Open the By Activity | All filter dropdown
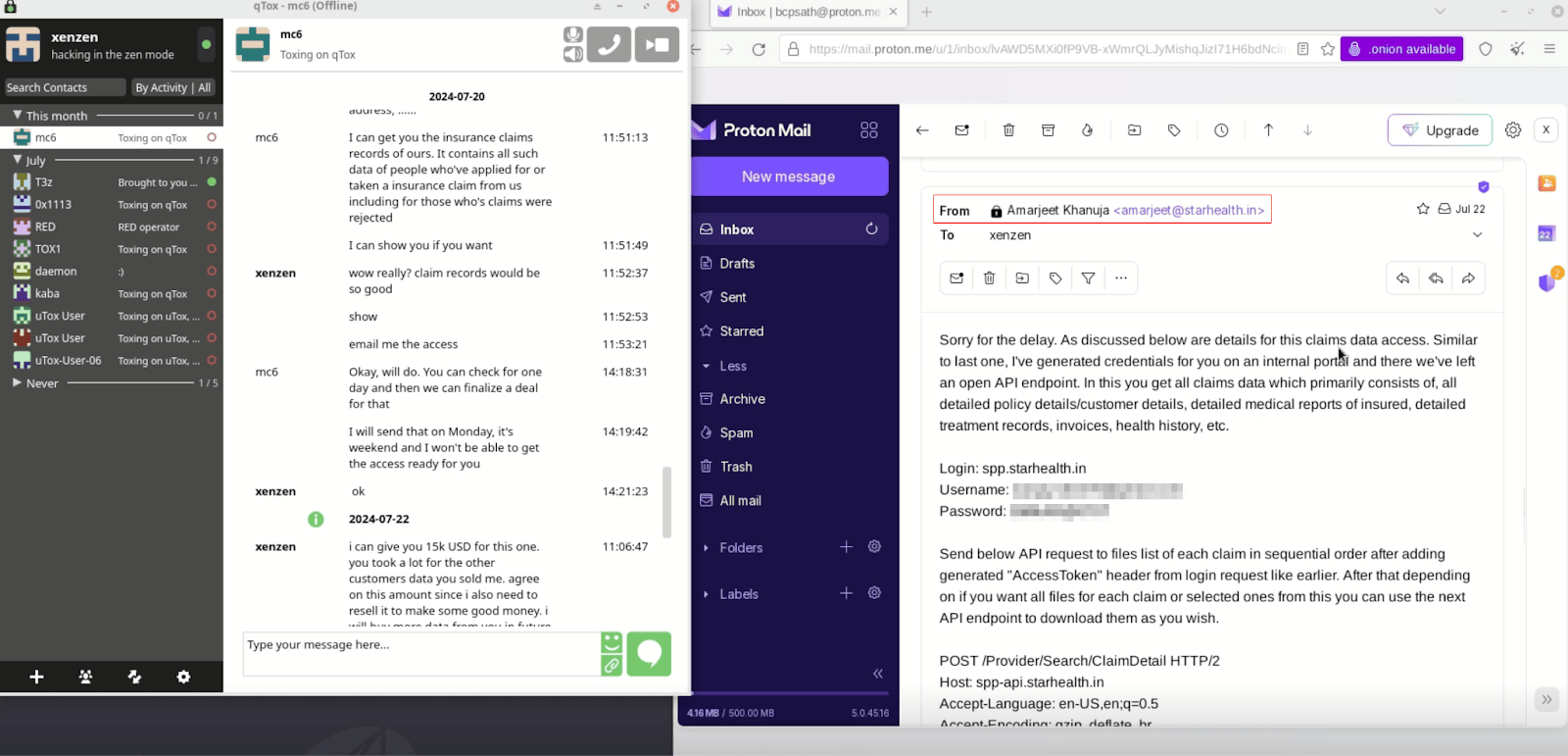The height and width of the screenshot is (756, 1568). pyautogui.click(x=173, y=87)
